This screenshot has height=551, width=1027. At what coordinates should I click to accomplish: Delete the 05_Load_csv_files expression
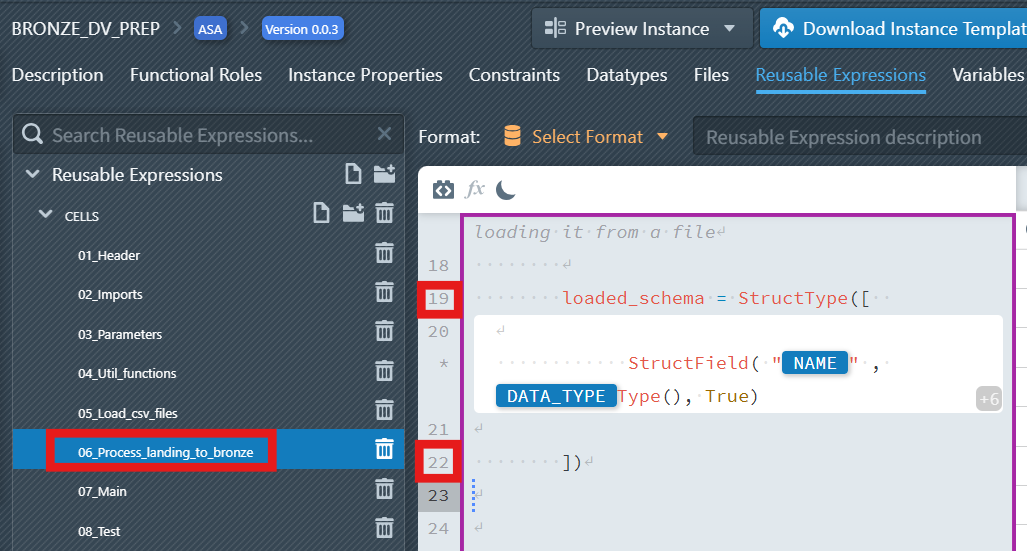click(384, 411)
